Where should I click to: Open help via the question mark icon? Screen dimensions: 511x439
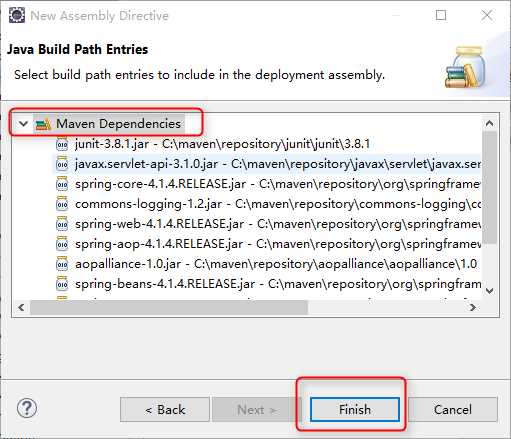click(x=27, y=408)
